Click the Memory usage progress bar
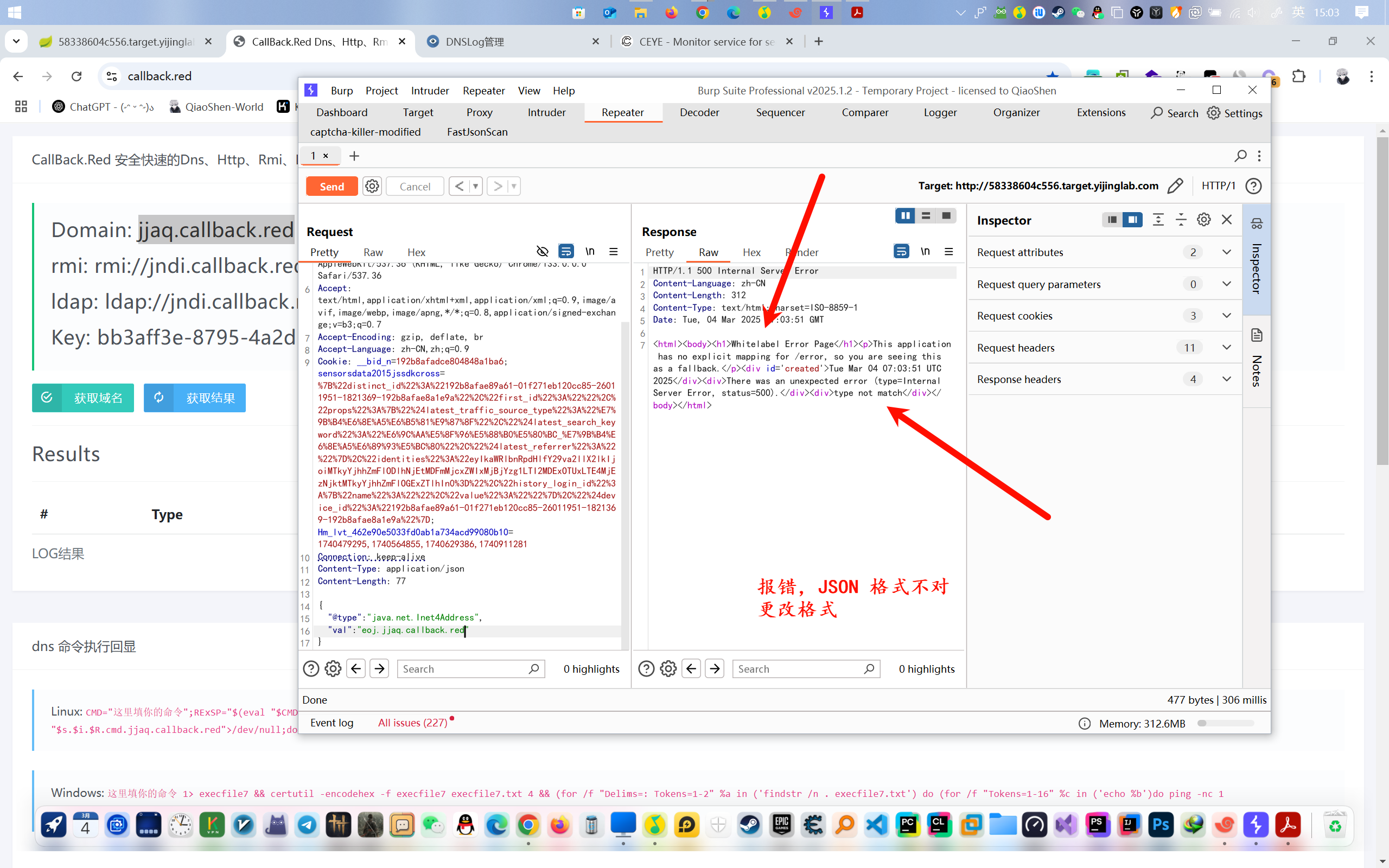The height and width of the screenshot is (868, 1389). pos(1225,723)
